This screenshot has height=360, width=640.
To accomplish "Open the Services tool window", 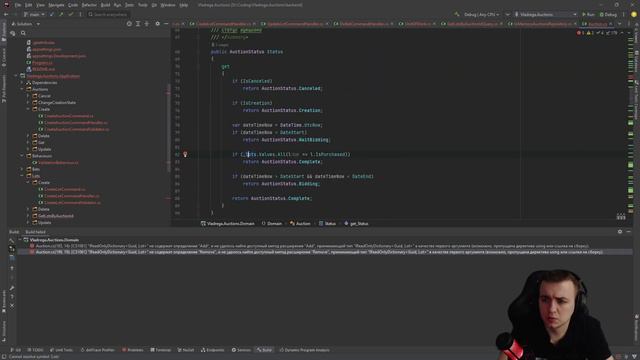I will 241,350.
